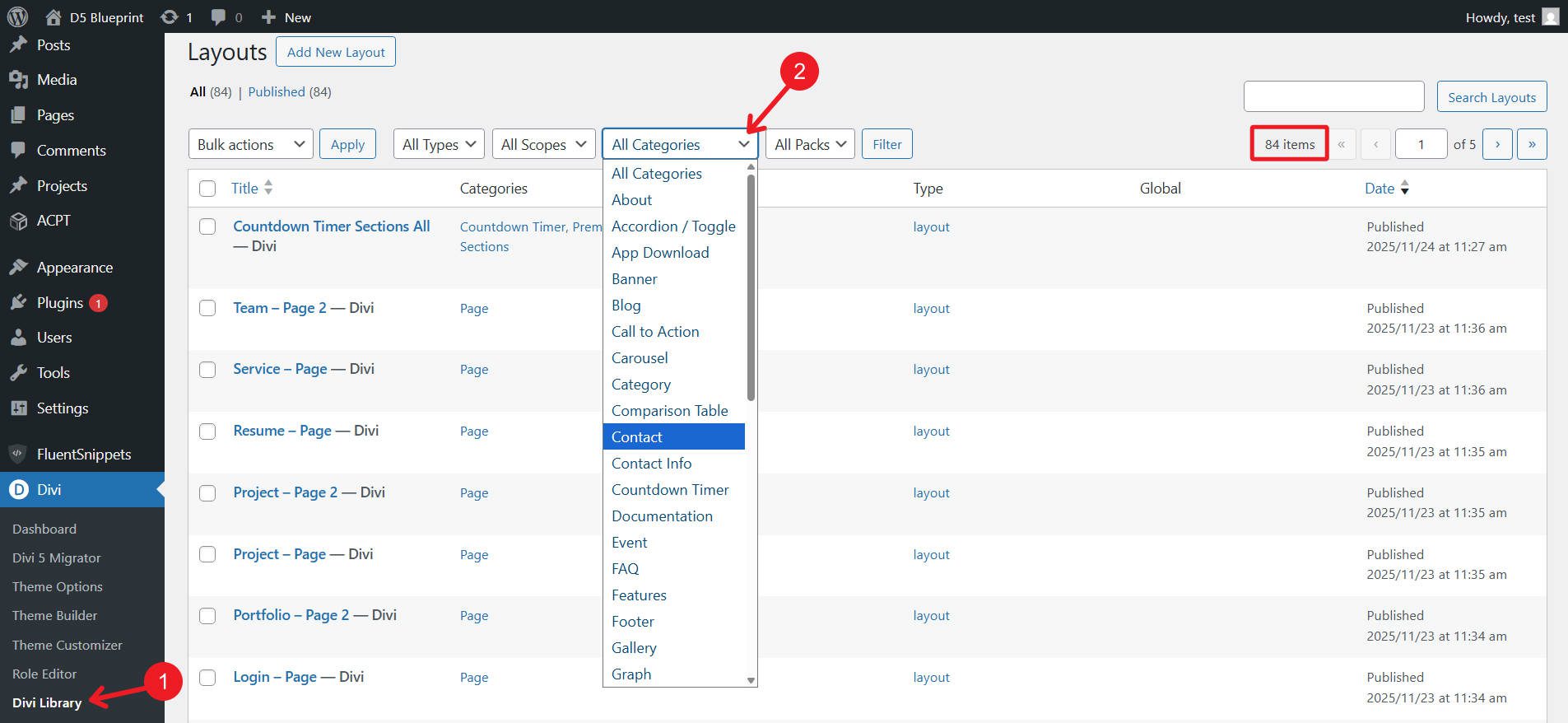1568x723 pixels.
Task: Pick the Gallery category option
Action: pos(673,647)
